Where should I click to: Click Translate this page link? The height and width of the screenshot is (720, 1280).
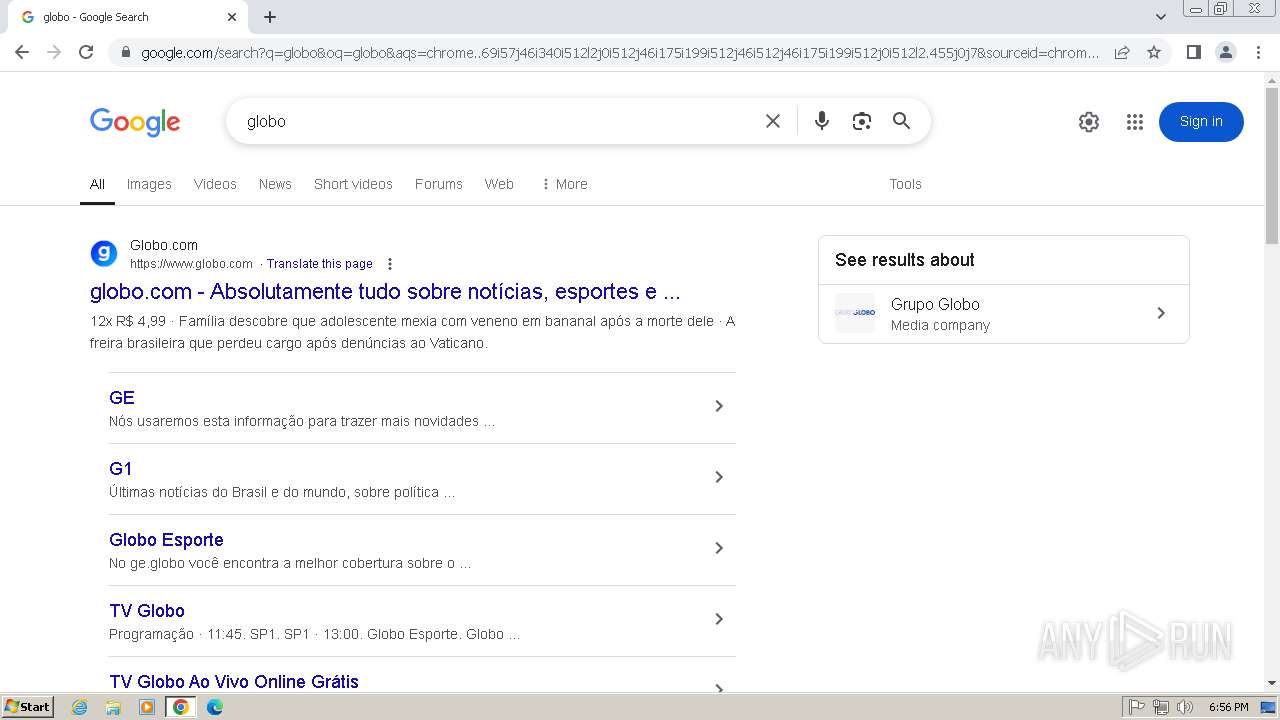tap(320, 264)
